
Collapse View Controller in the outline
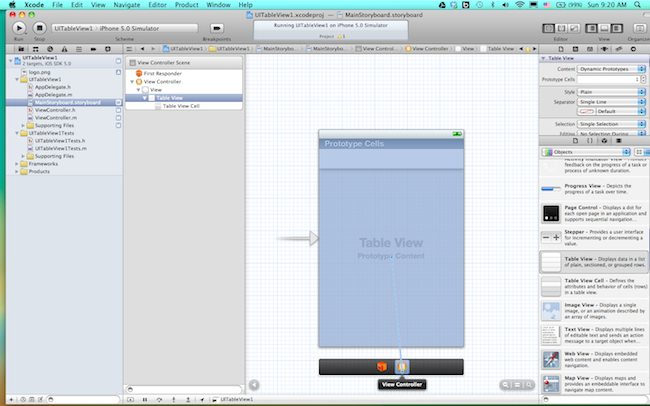pos(132,82)
